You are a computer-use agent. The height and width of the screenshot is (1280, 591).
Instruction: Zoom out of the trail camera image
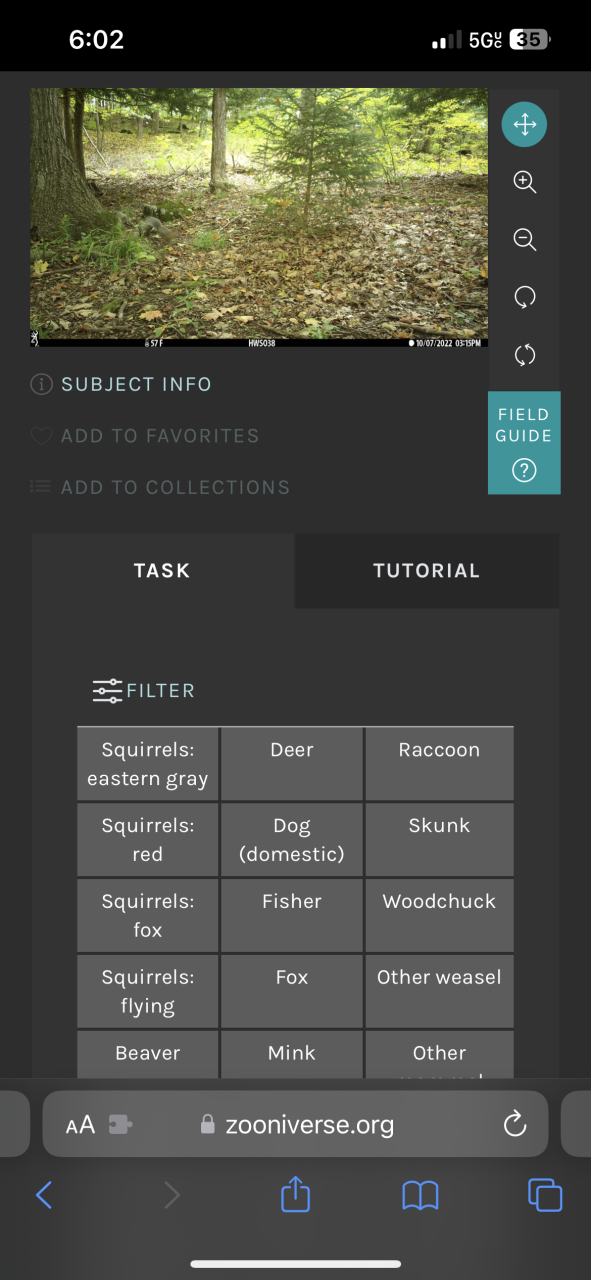click(x=525, y=239)
